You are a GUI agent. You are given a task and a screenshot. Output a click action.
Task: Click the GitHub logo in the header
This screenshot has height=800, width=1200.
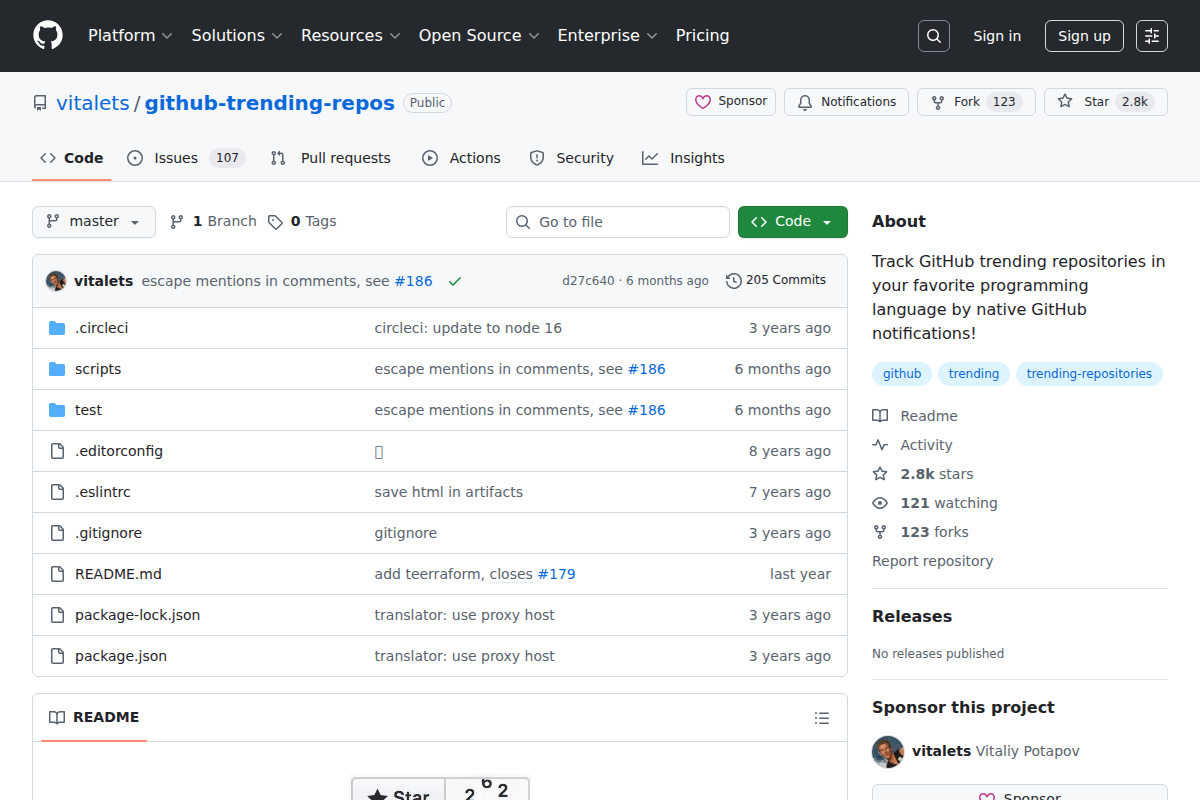(47, 35)
